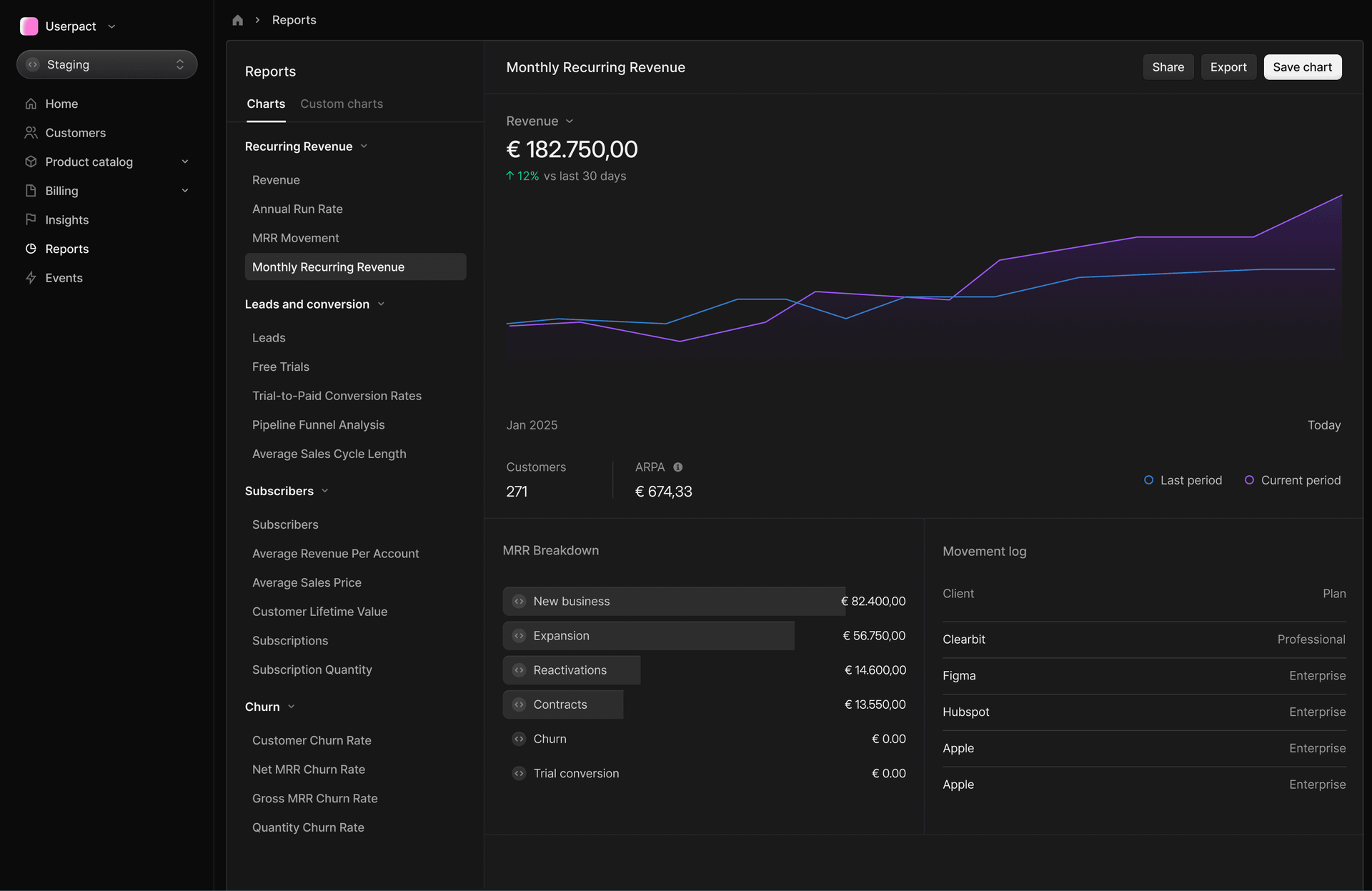Select Monthly Recurring Revenue chart item
1372x891 pixels.
point(355,267)
